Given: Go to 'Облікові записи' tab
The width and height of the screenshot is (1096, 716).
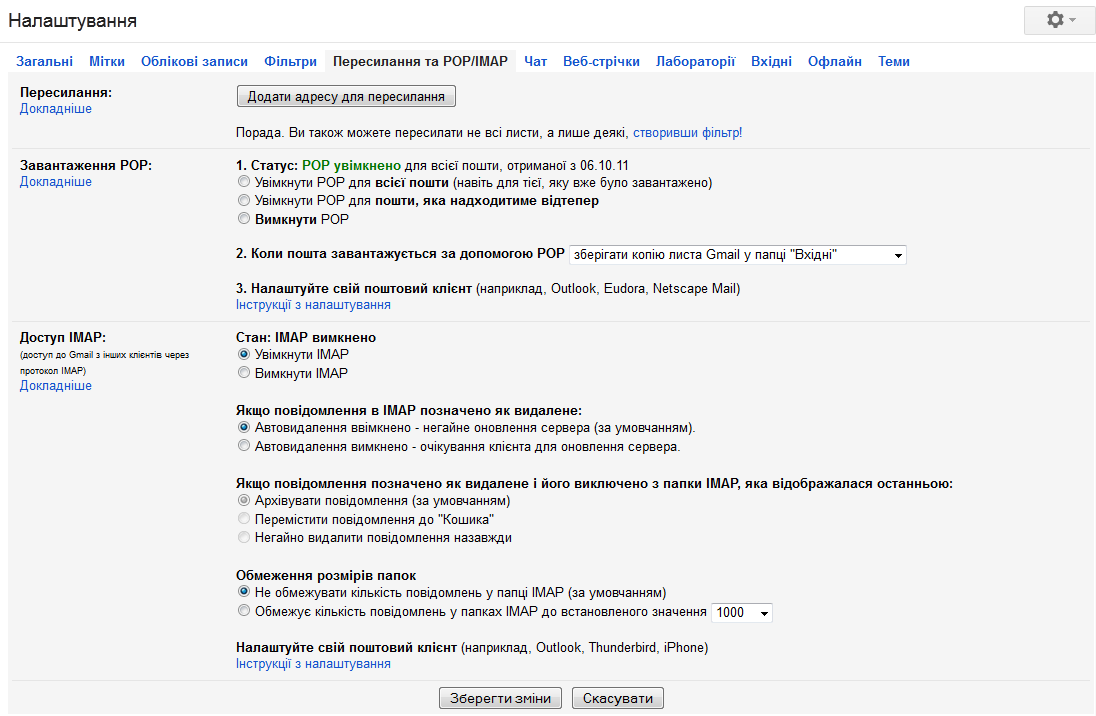Looking at the screenshot, I should point(194,62).
